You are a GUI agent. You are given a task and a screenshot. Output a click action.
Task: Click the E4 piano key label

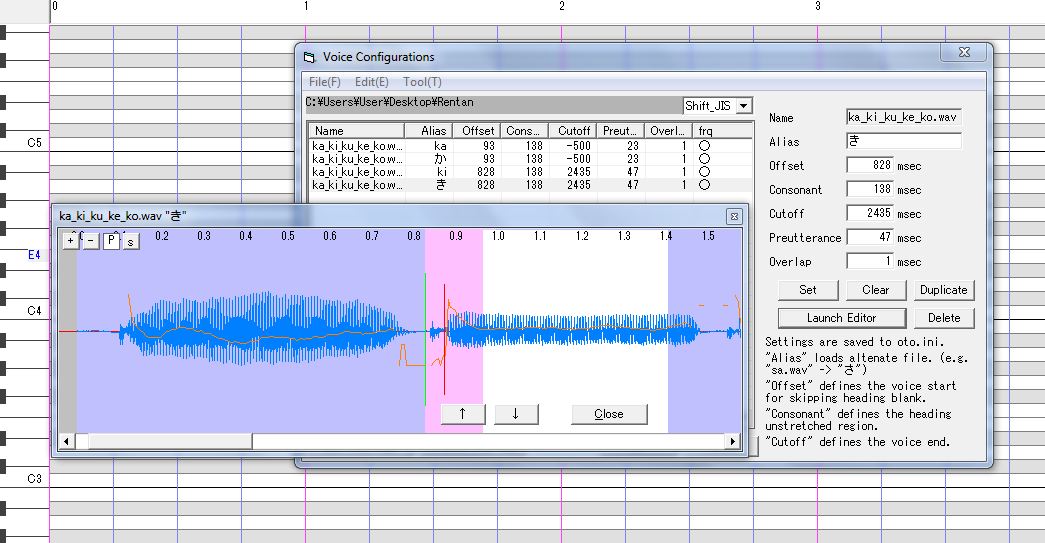pyautogui.click(x=34, y=255)
